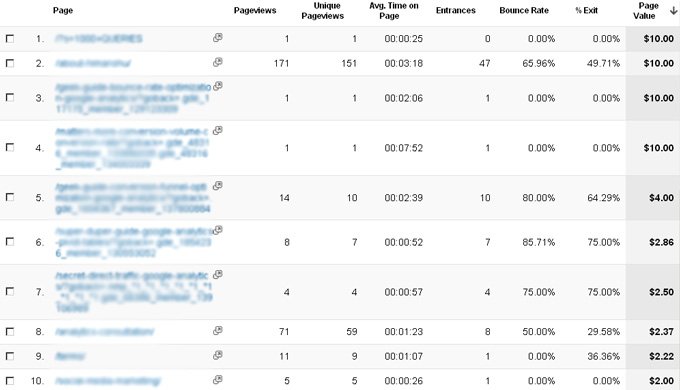Sort by the Page column header
680x390 pixels.
pyautogui.click(x=63, y=10)
